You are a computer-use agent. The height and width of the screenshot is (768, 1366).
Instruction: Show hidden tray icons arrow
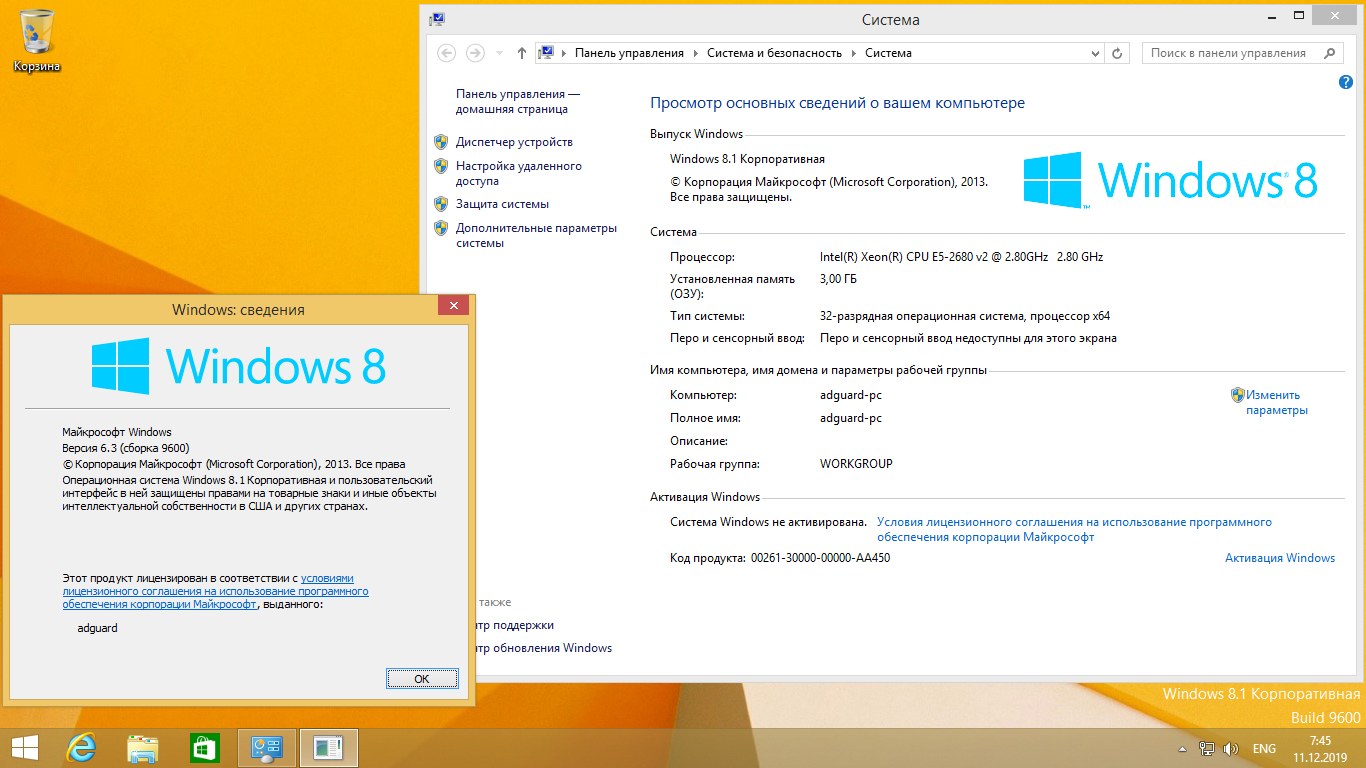point(1183,748)
